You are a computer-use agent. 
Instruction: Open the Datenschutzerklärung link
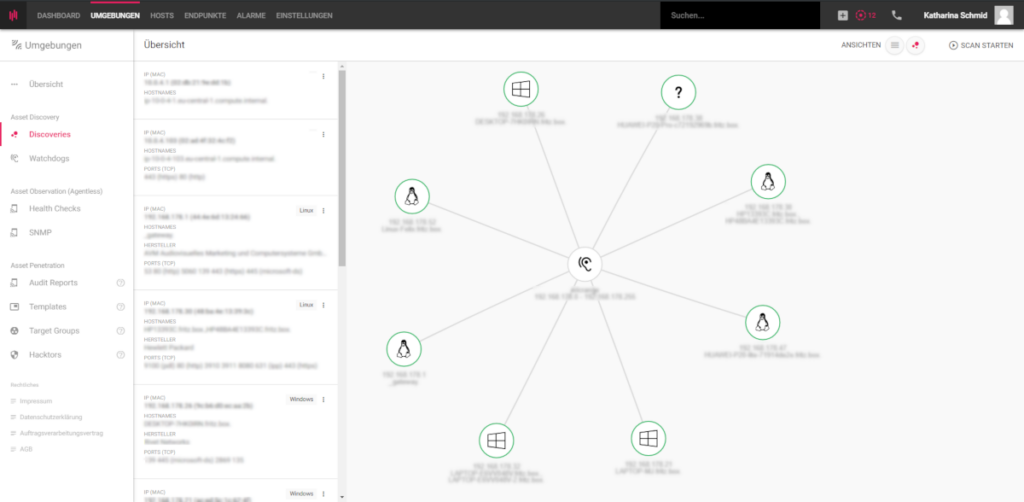click(x=51, y=416)
